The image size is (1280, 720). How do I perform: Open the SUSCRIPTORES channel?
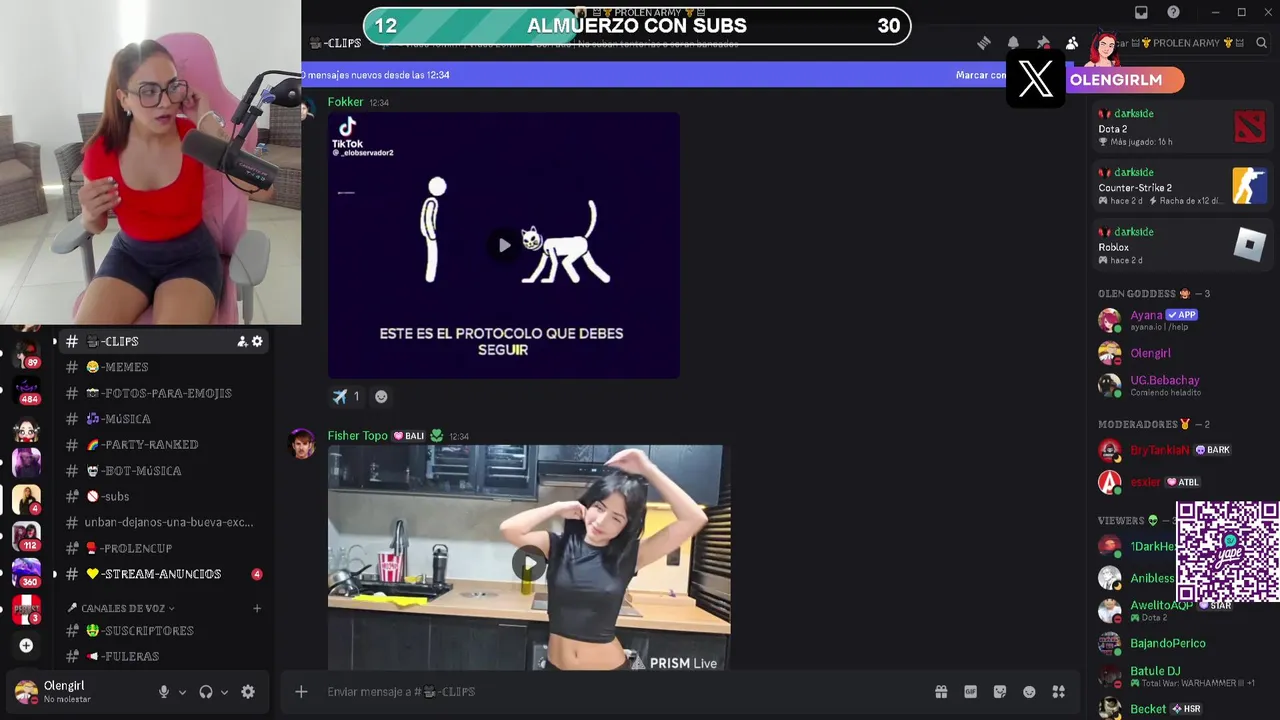click(x=163, y=630)
